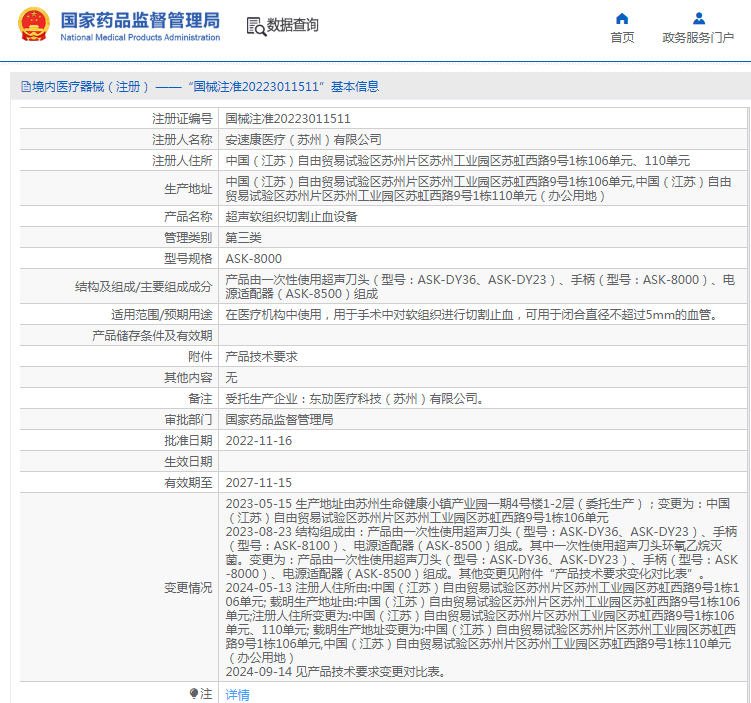
Task: Open the 详情 link in 注 row
Action: [x=238, y=694]
